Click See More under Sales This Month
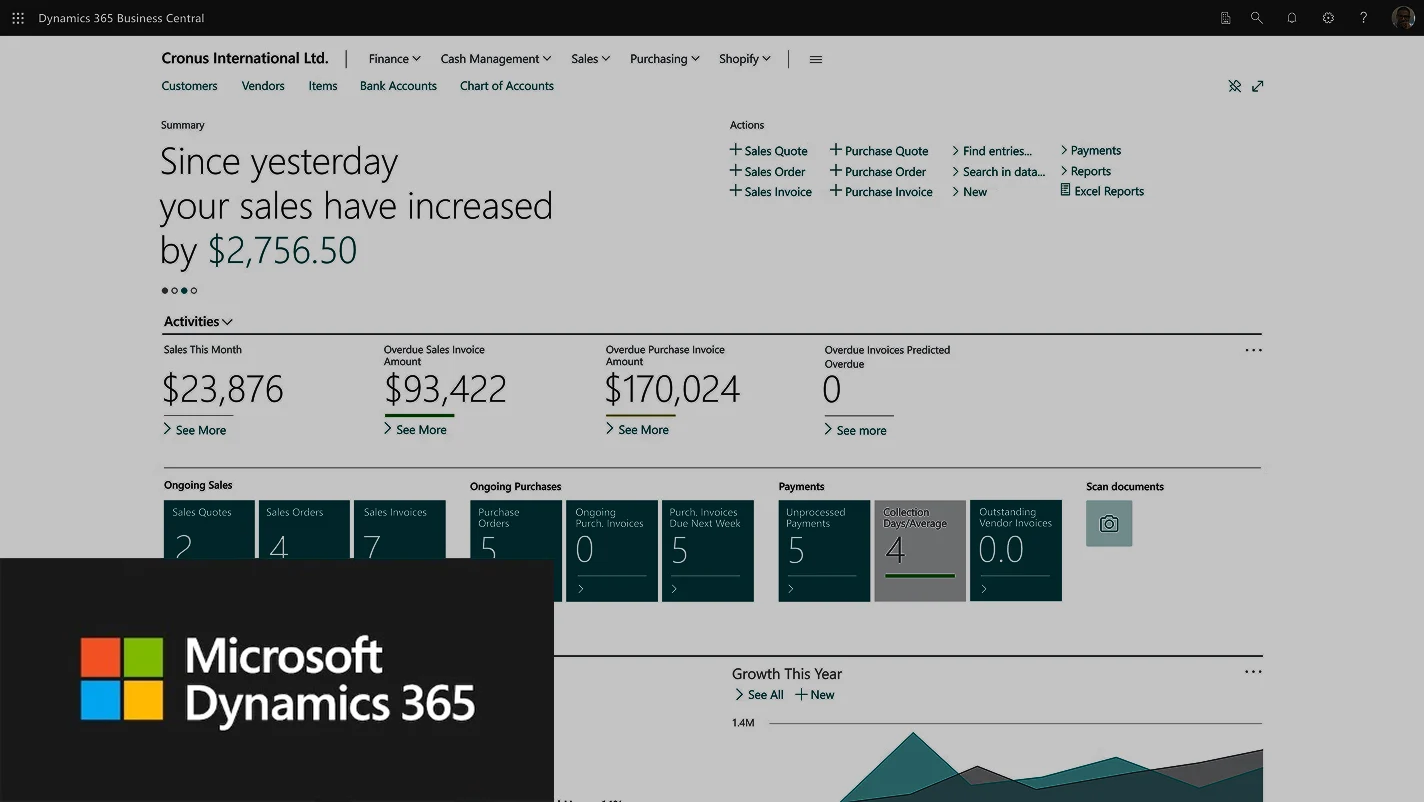The image size is (1424, 802). tap(195, 430)
